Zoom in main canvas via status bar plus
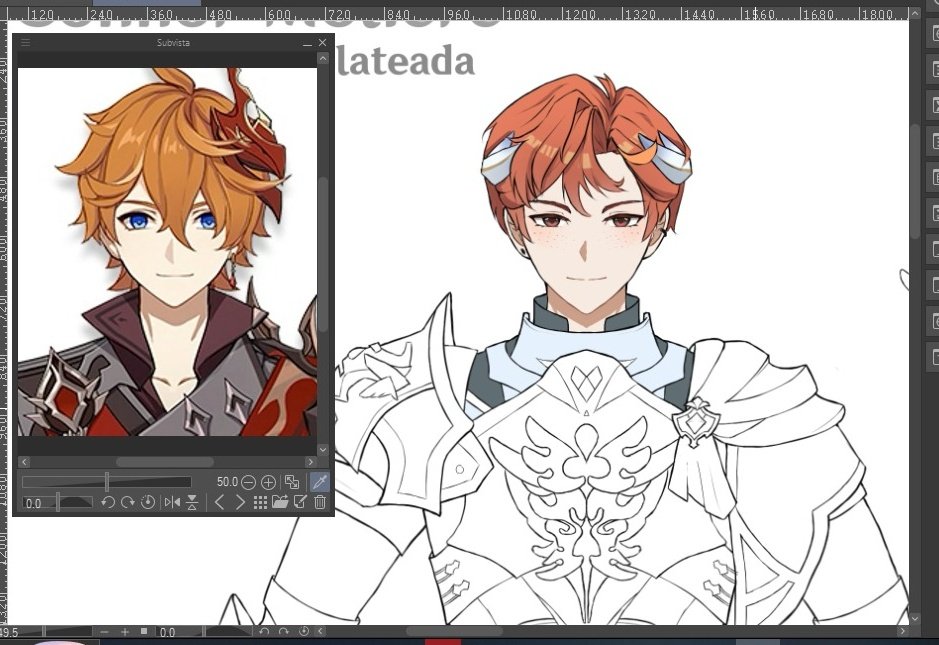The image size is (939, 645). (x=125, y=632)
